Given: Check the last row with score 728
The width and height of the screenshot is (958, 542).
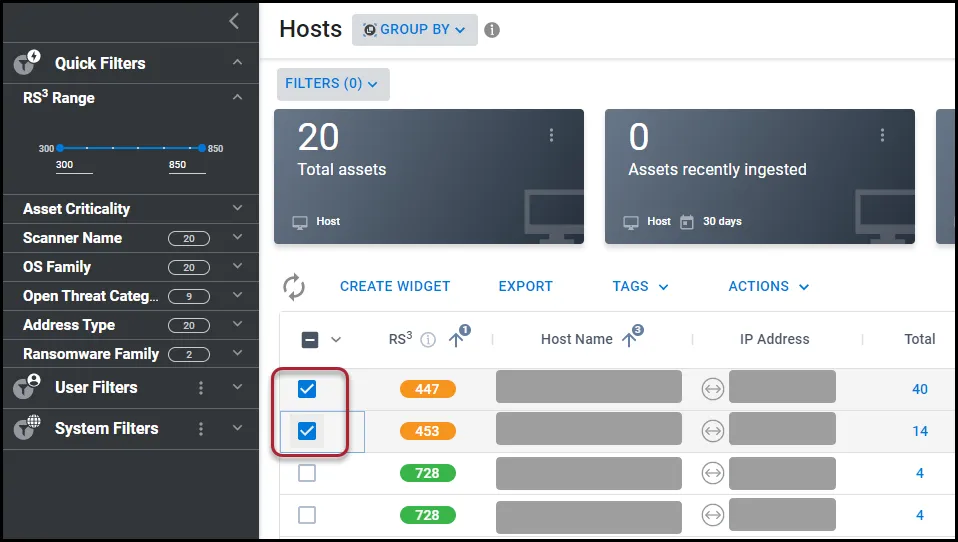Looking at the screenshot, I should pyautogui.click(x=307, y=515).
